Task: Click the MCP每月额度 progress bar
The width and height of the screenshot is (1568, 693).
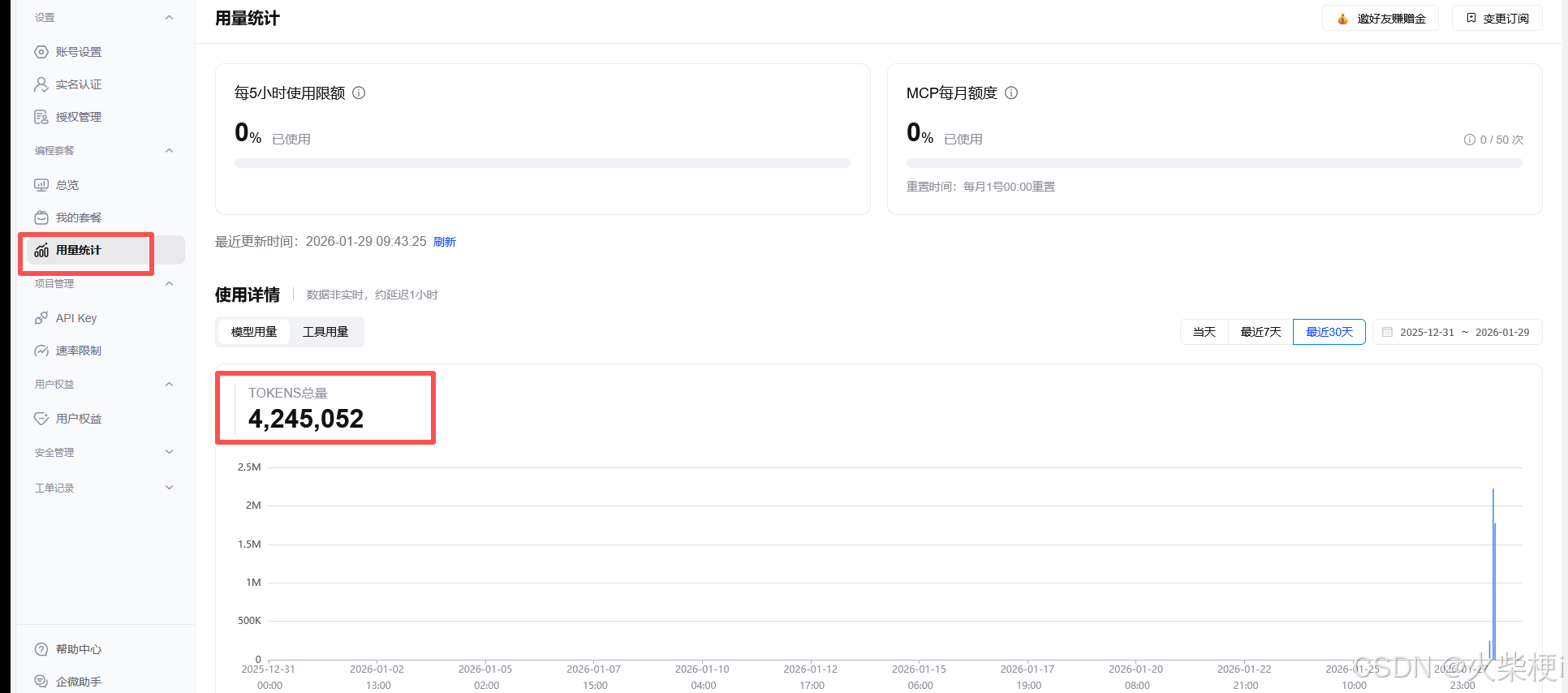Action: [1214, 163]
